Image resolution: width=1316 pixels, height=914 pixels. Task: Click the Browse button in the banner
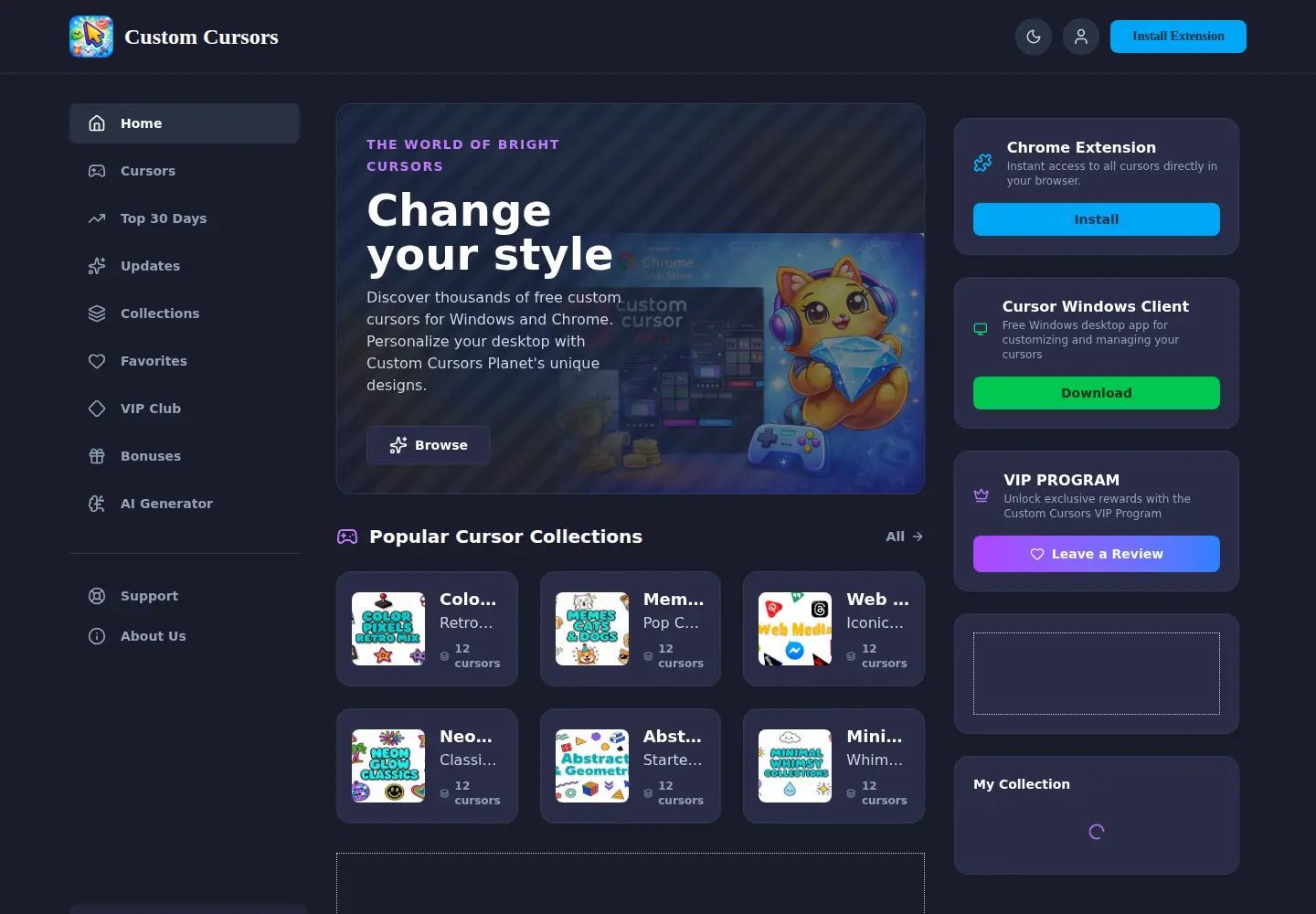point(429,445)
